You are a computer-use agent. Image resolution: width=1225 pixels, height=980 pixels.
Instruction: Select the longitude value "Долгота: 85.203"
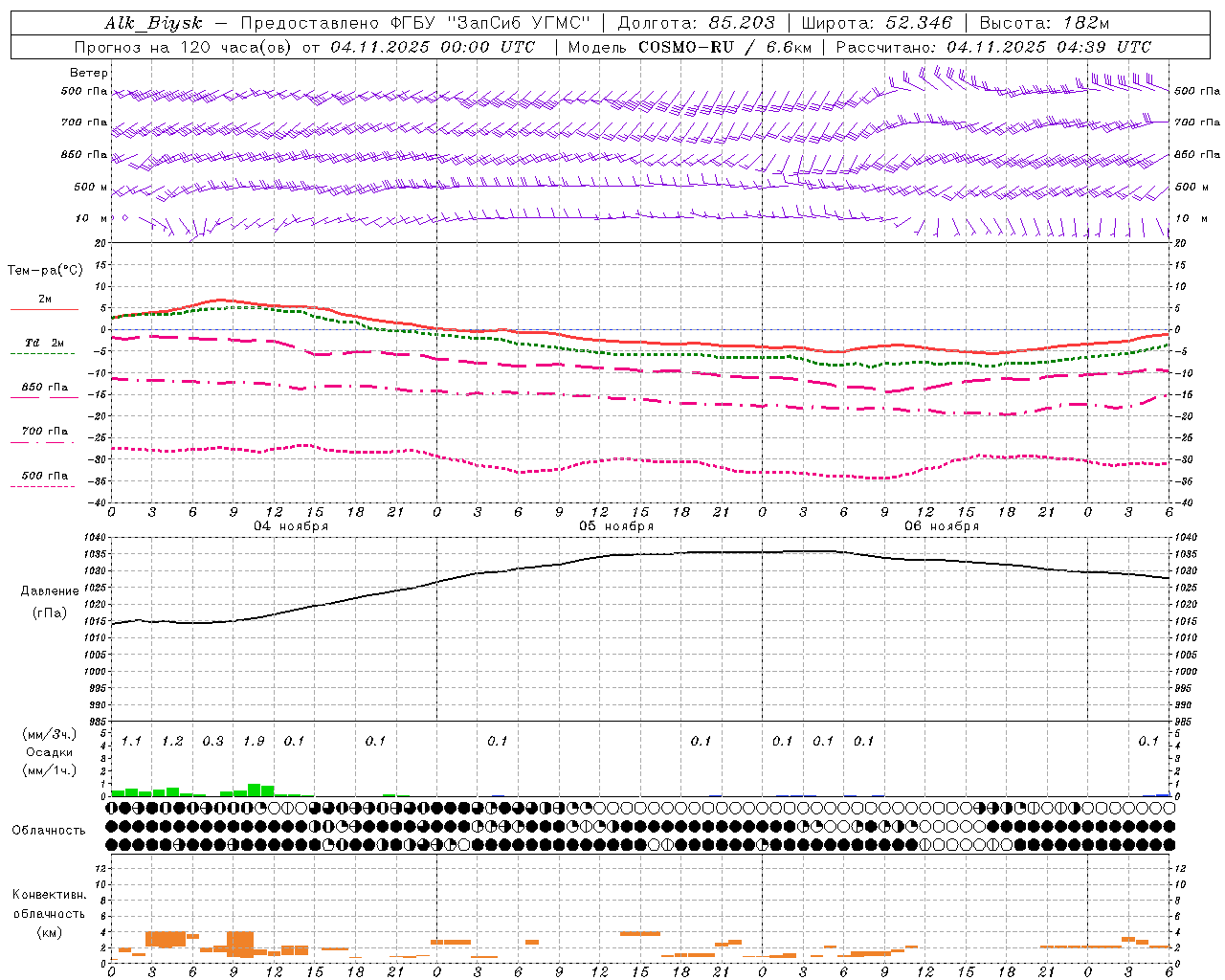click(x=696, y=24)
